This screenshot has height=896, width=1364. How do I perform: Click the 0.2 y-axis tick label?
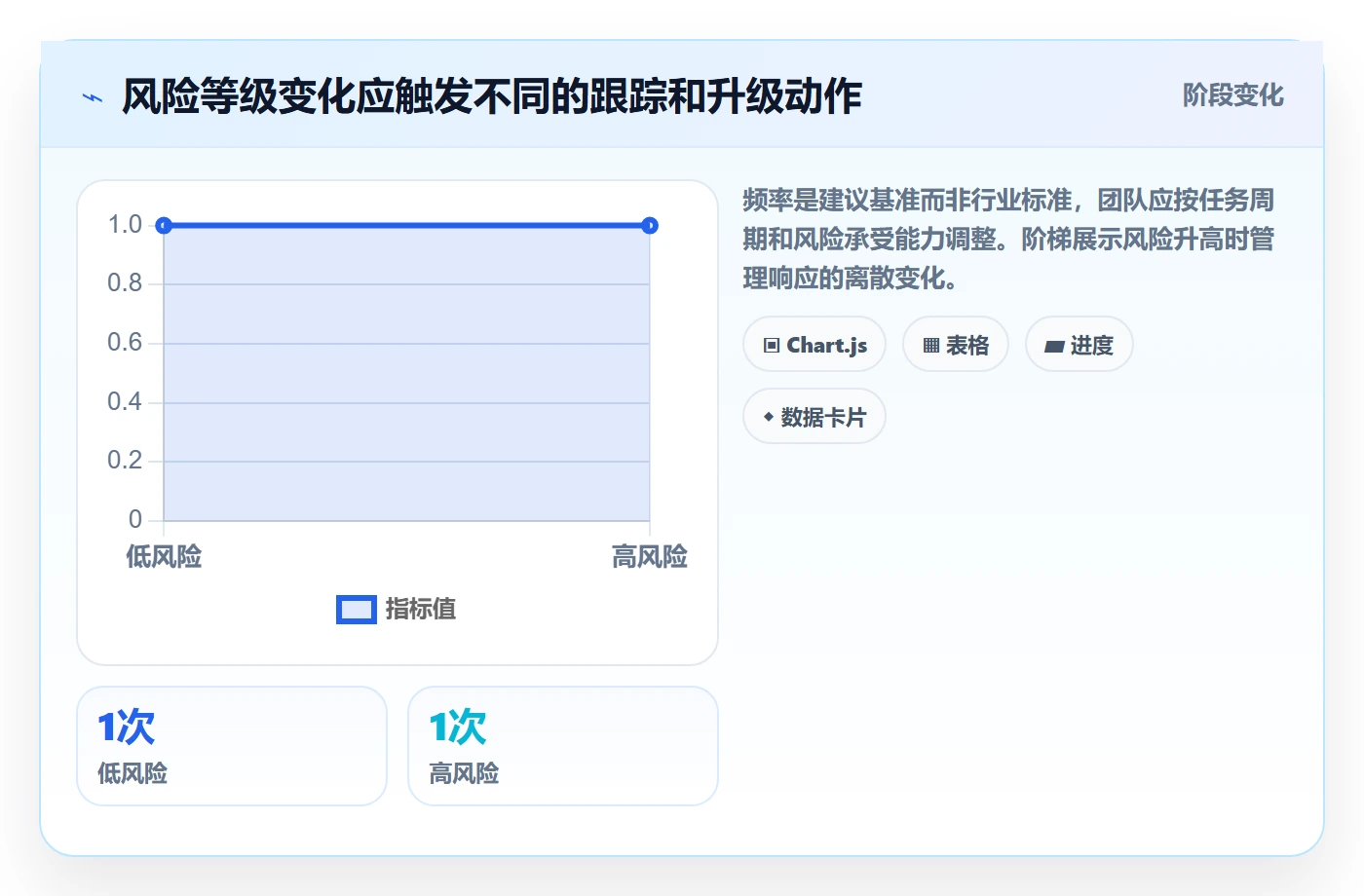125,461
